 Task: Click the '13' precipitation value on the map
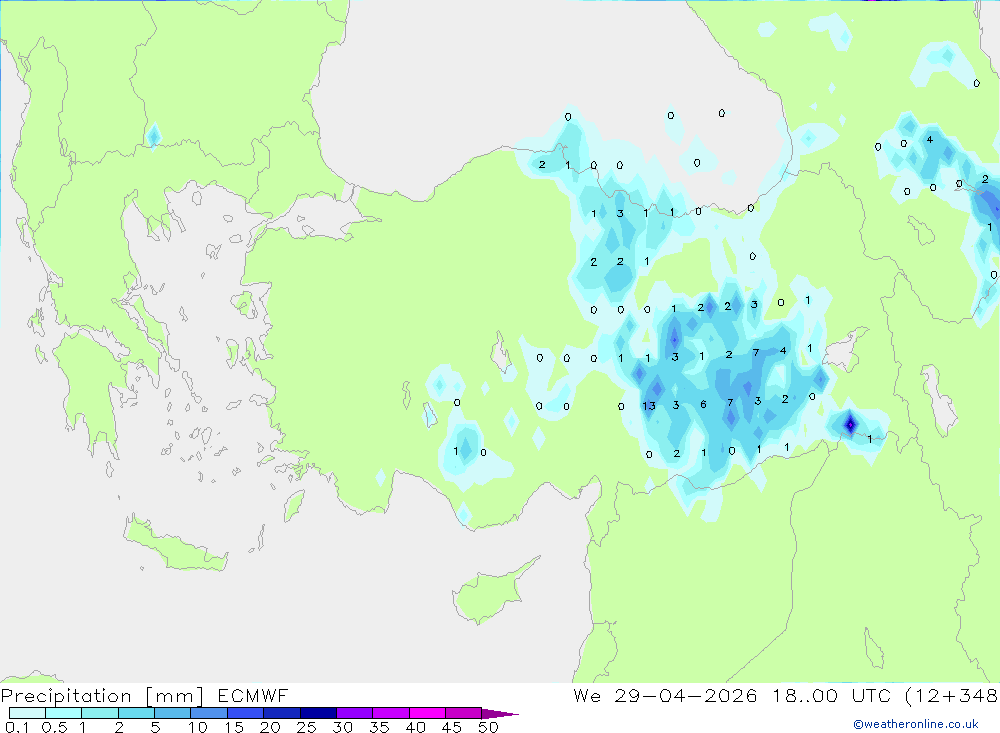coord(649,406)
